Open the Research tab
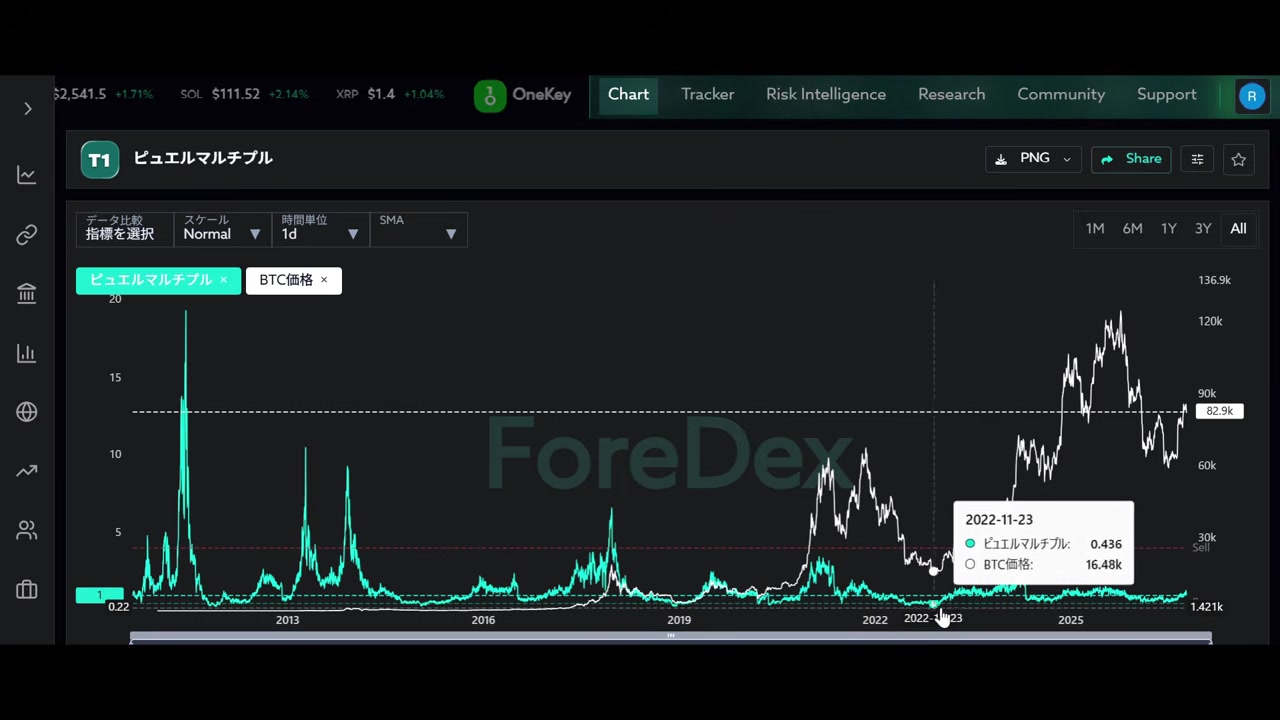The height and width of the screenshot is (720, 1280). (952, 95)
